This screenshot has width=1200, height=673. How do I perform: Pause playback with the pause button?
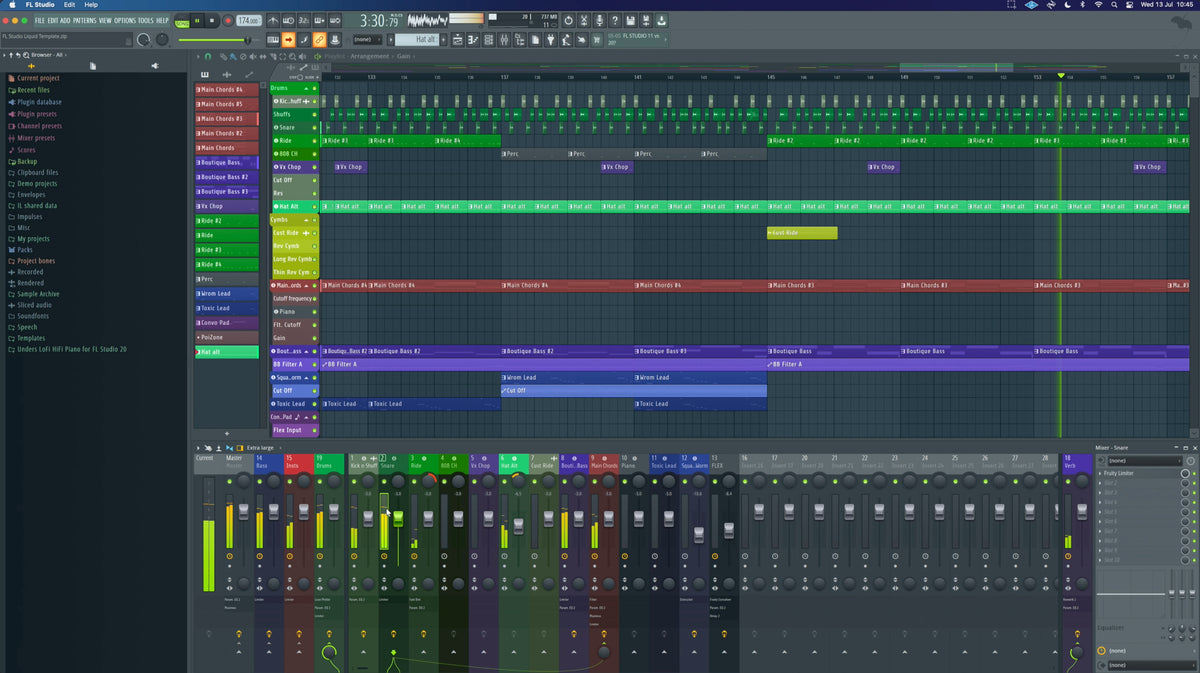tap(197, 20)
